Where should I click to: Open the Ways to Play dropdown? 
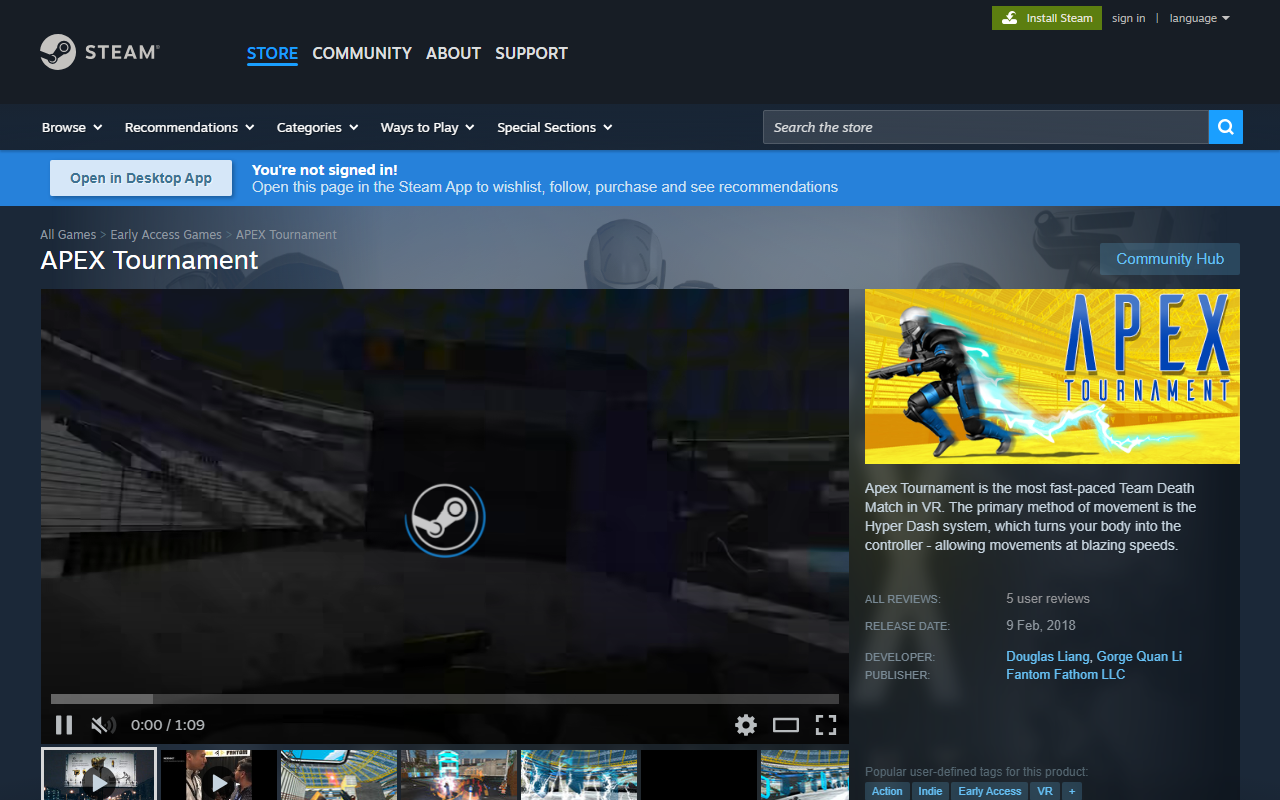tap(427, 127)
